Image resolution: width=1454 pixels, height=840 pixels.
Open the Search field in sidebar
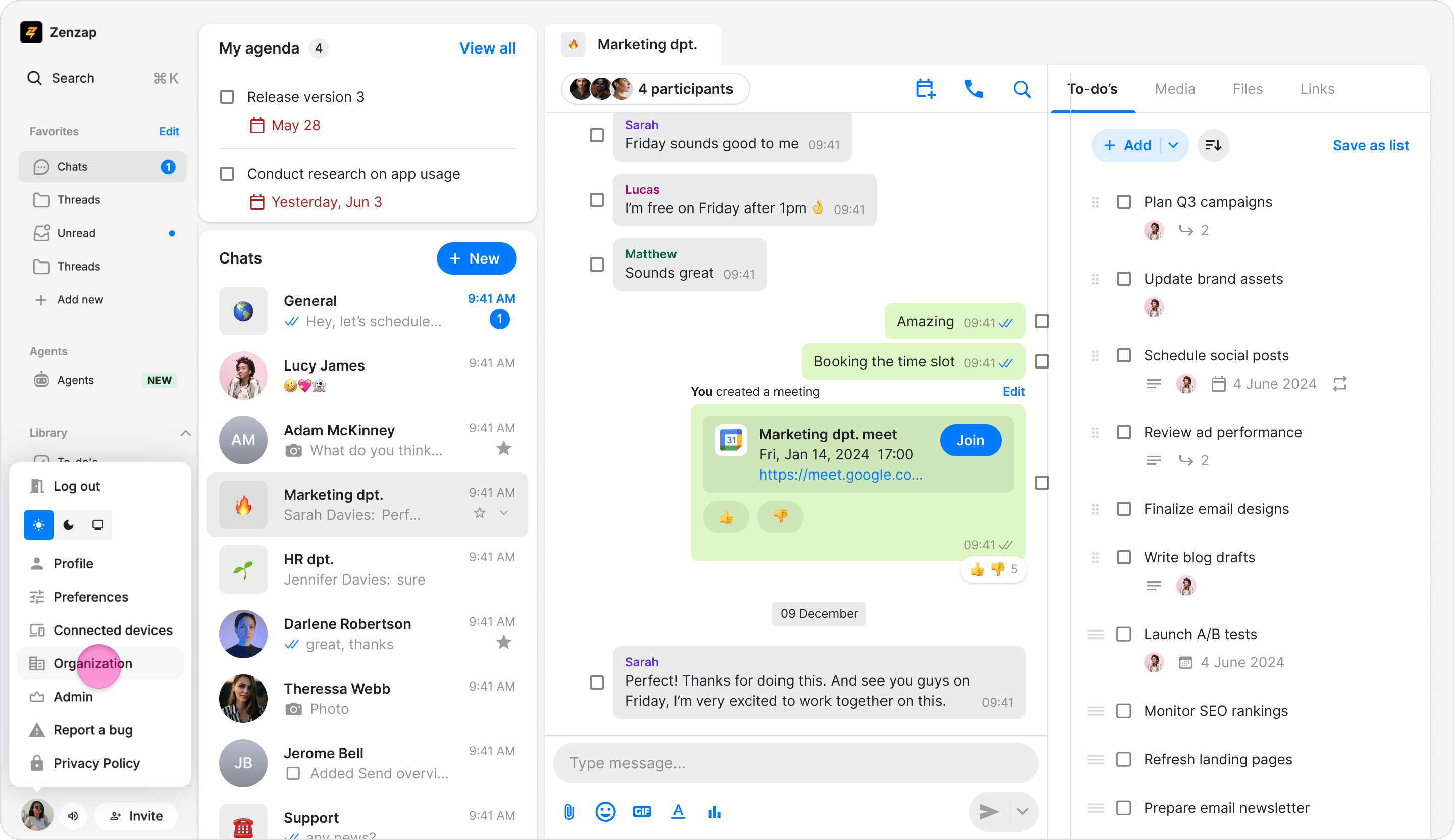click(102, 78)
